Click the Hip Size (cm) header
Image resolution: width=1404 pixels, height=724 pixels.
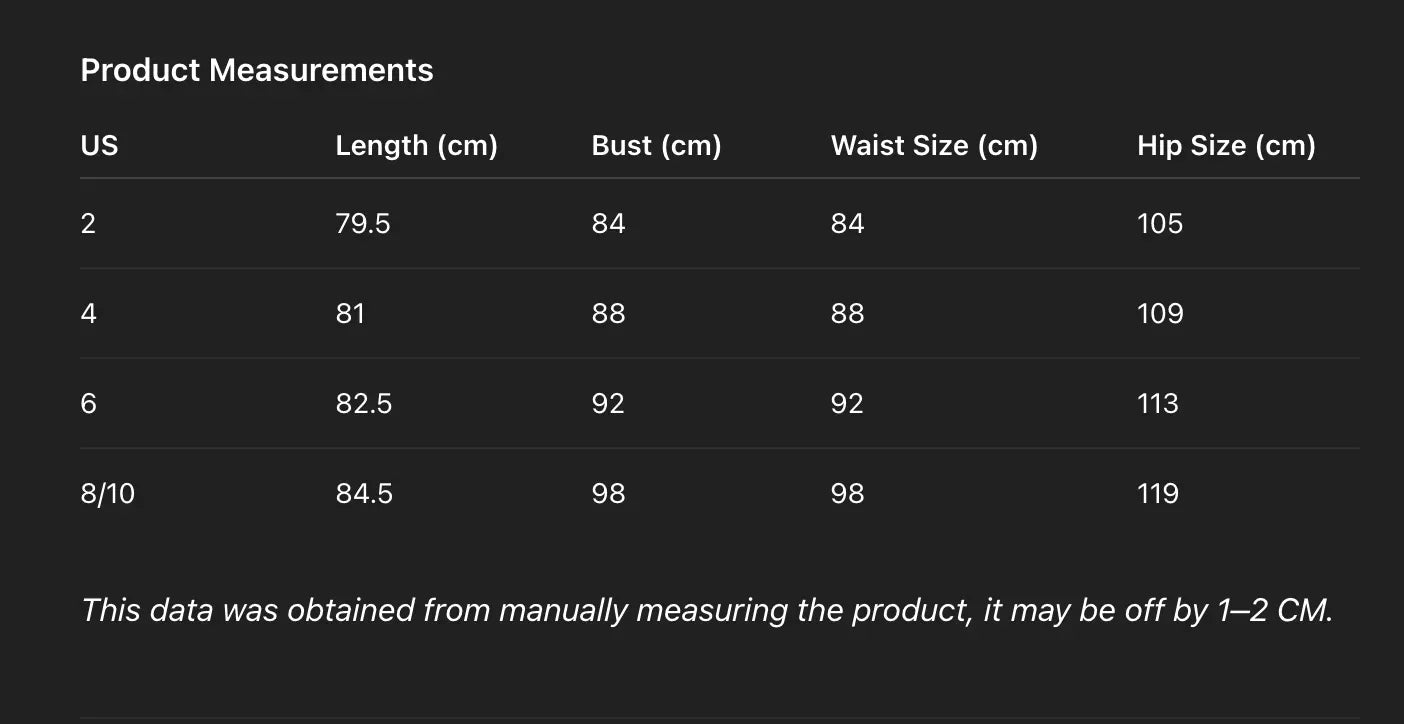tap(1226, 146)
